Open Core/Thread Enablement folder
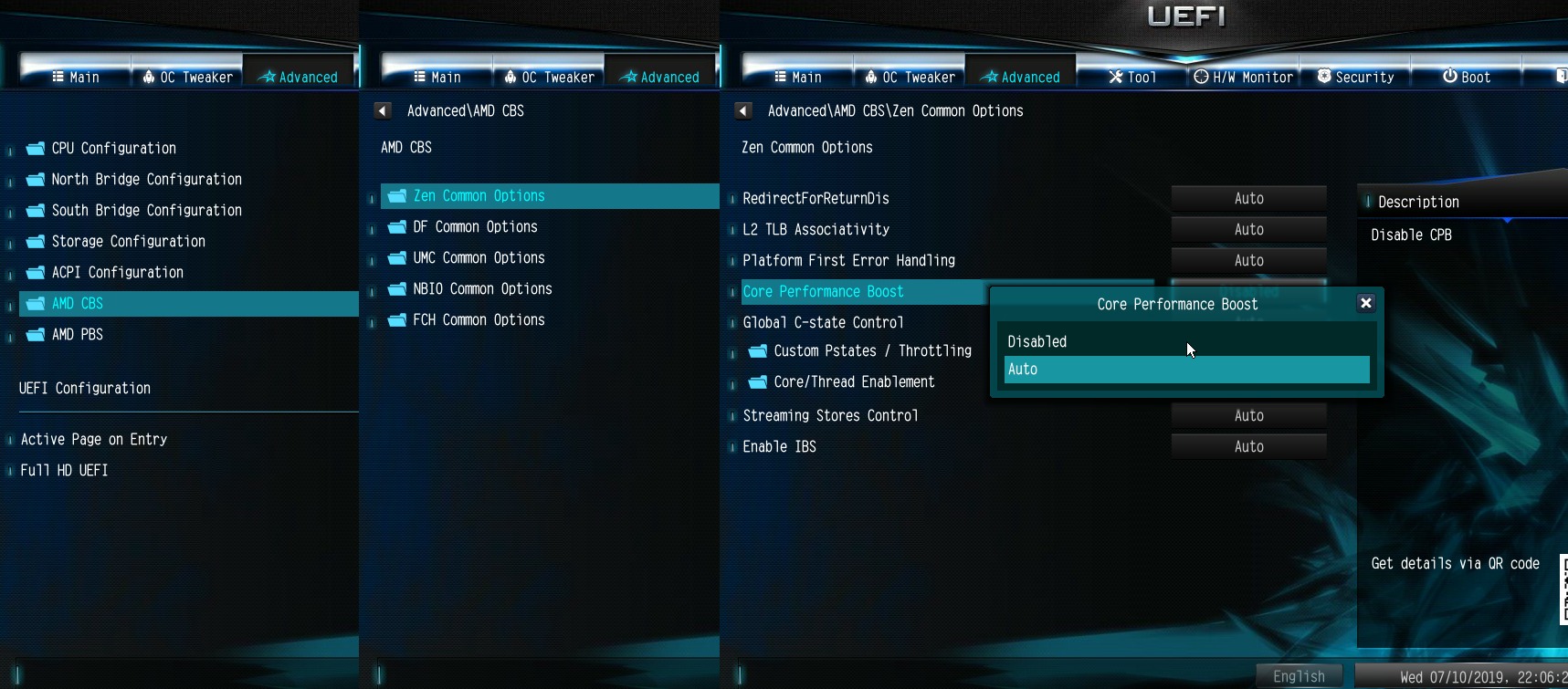The width and height of the screenshot is (1568, 689). point(841,381)
